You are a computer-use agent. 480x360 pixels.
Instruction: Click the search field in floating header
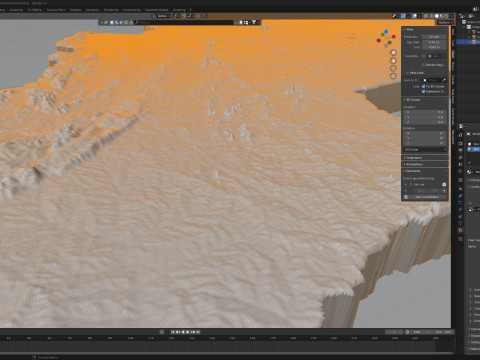pyautogui.click(x=184, y=22)
